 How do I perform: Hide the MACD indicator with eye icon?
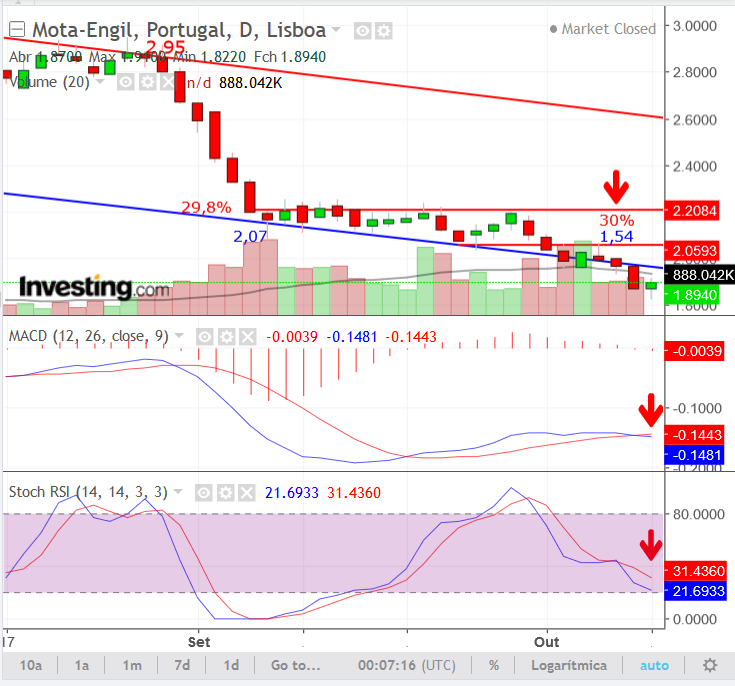point(205,337)
